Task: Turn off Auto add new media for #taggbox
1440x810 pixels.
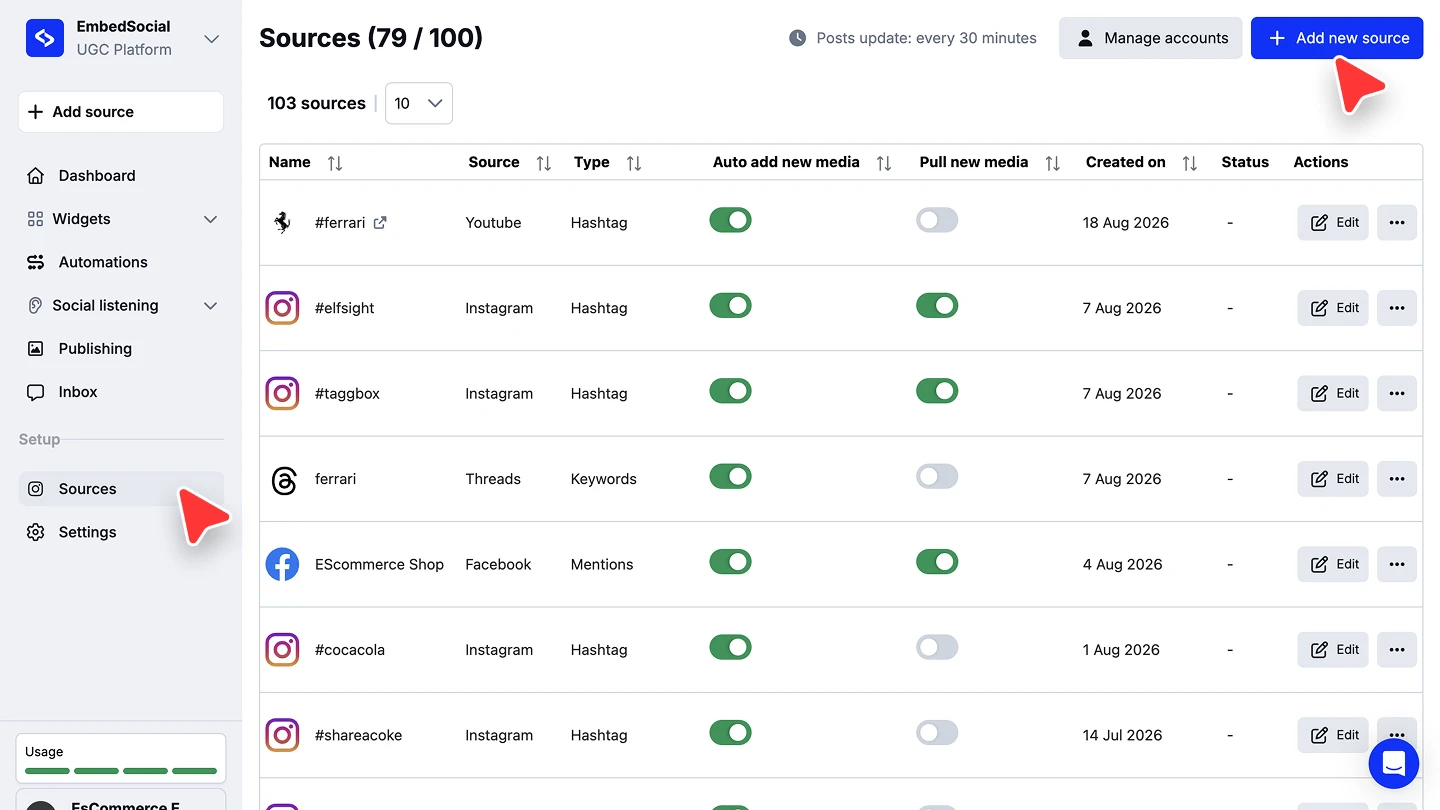Action: pos(730,391)
